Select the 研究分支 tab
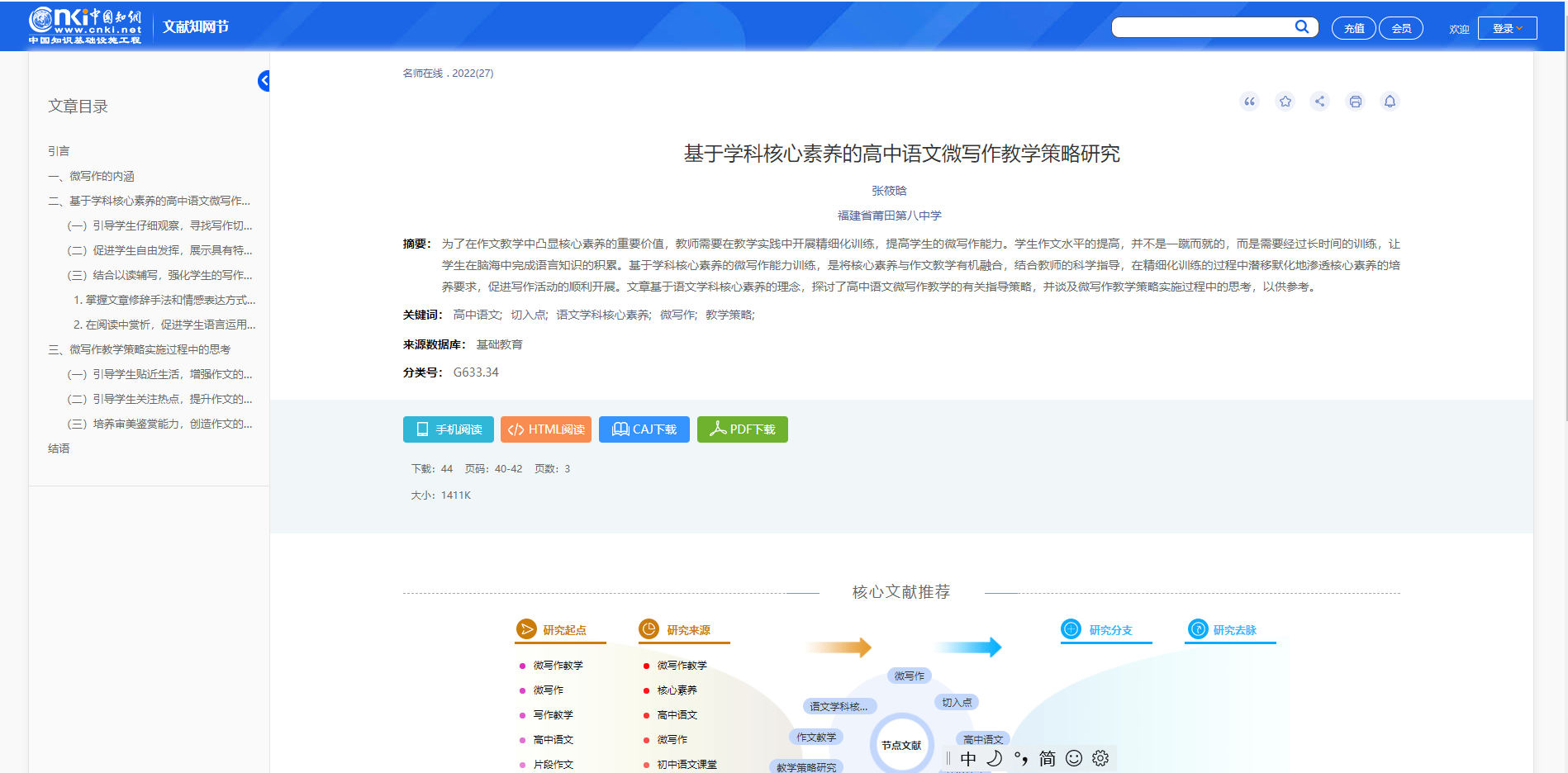 point(1110,630)
